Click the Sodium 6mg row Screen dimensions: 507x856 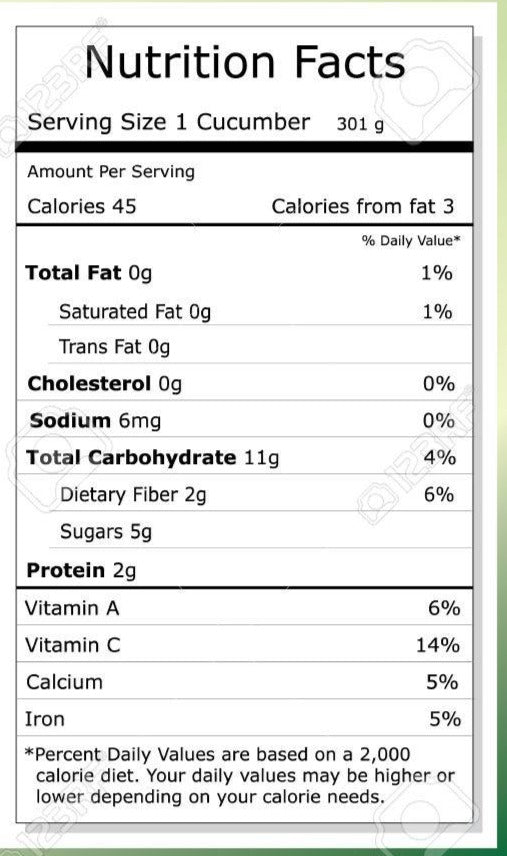[x=244, y=420]
